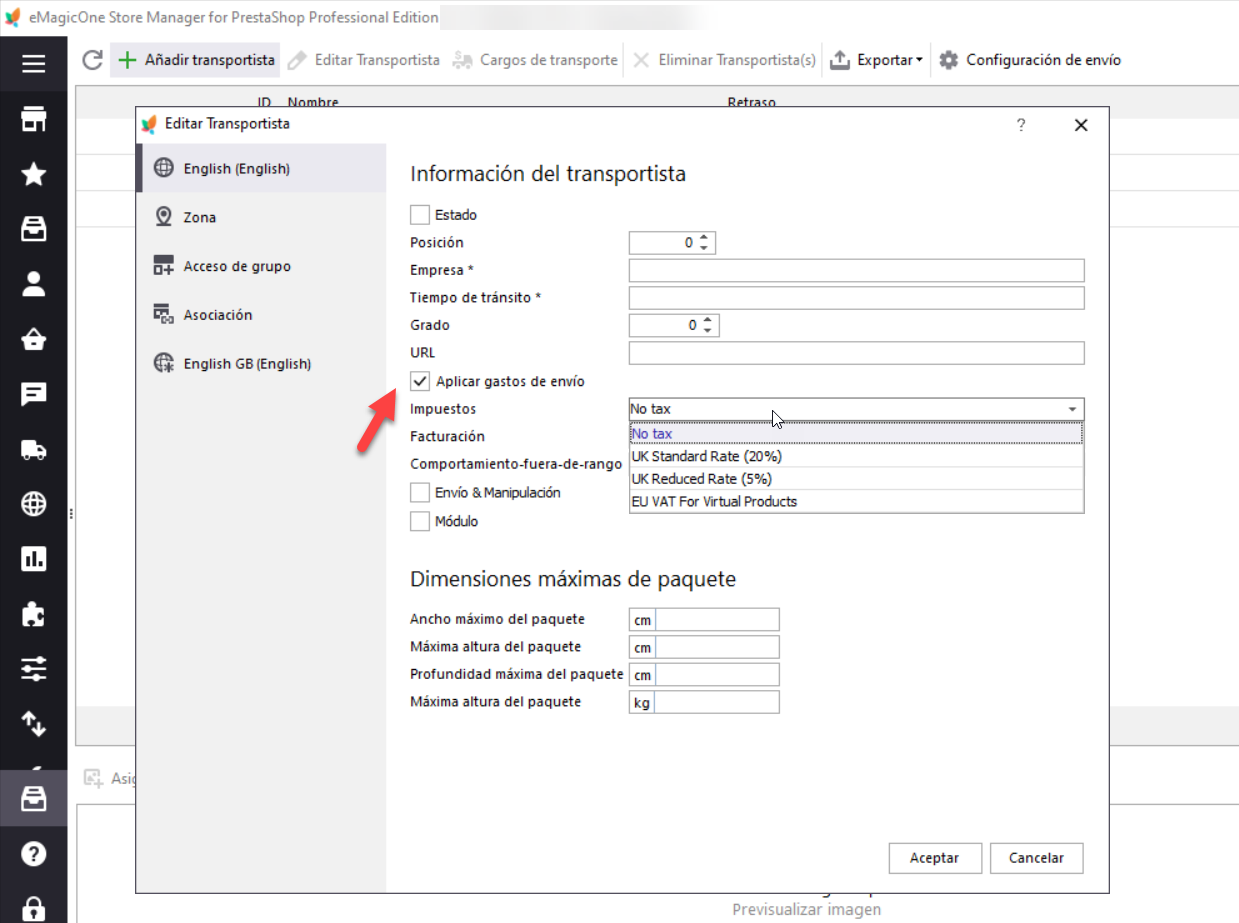Click the Tiempo de tránsito field
The width and height of the screenshot is (1239, 923).
pos(857,298)
